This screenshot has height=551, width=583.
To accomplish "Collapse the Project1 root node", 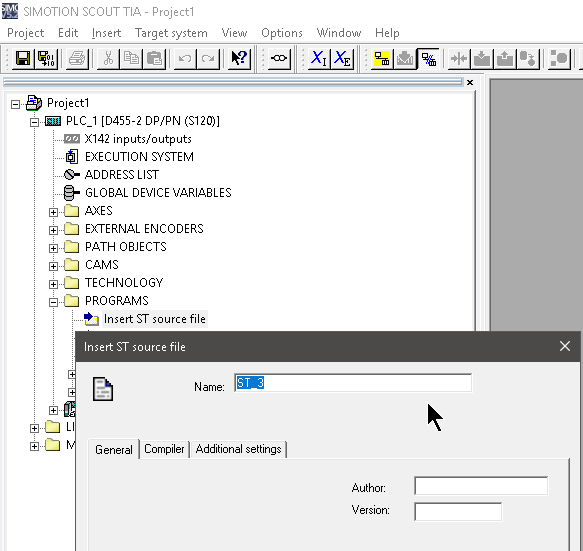I will click(x=15, y=104).
